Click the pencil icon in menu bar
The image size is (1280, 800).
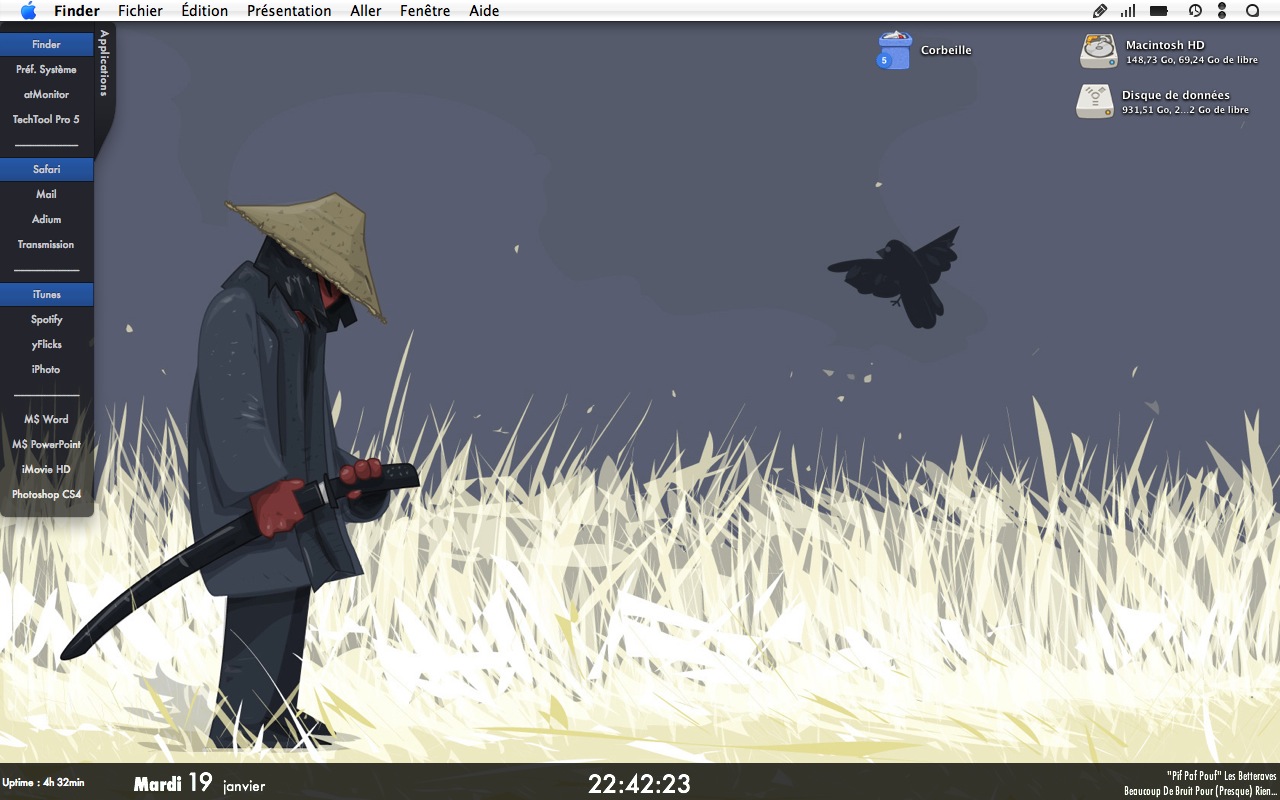[1100, 11]
